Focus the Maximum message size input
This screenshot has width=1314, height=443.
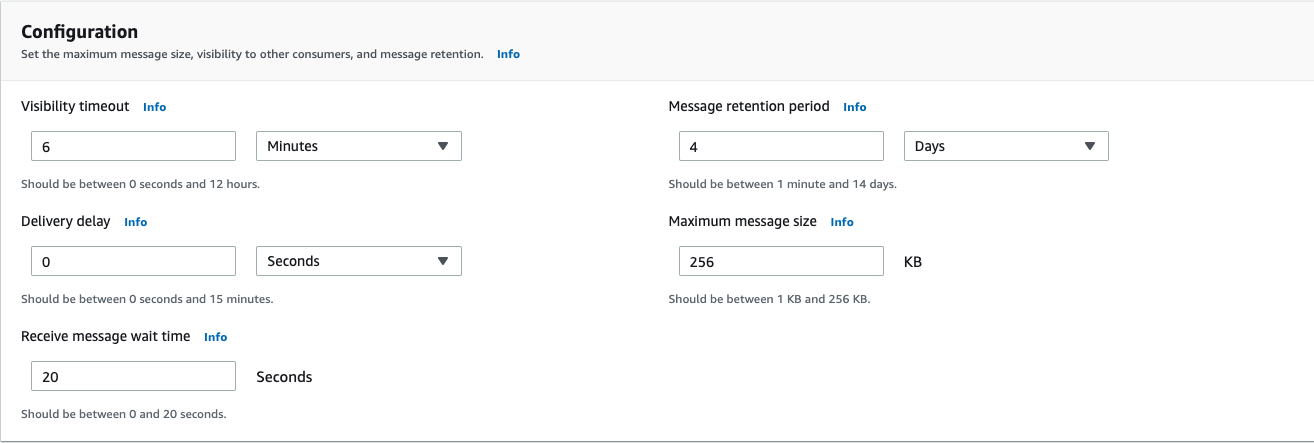[x=780, y=261]
